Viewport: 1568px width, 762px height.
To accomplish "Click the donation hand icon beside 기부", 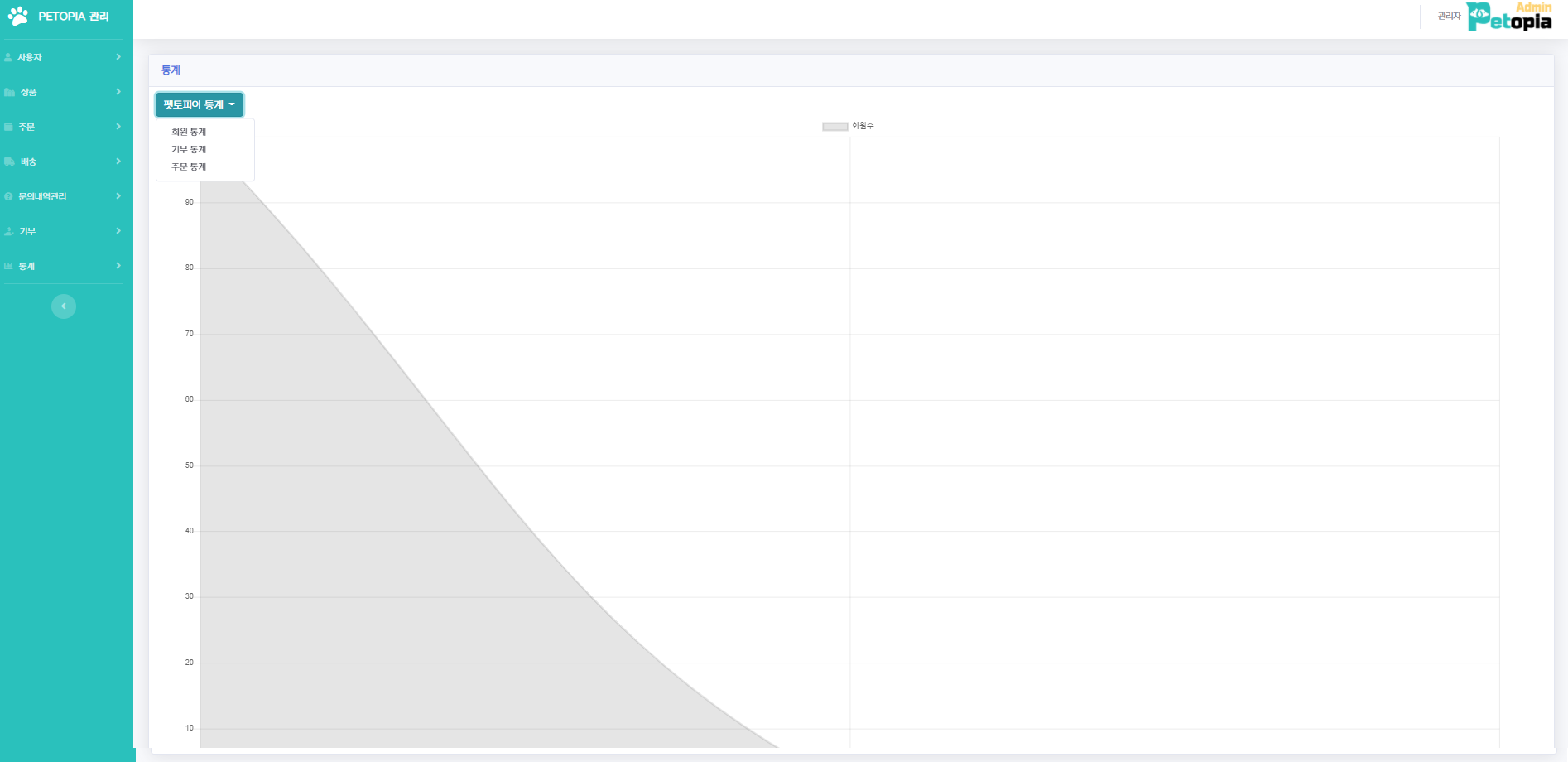I will click(x=9, y=232).
